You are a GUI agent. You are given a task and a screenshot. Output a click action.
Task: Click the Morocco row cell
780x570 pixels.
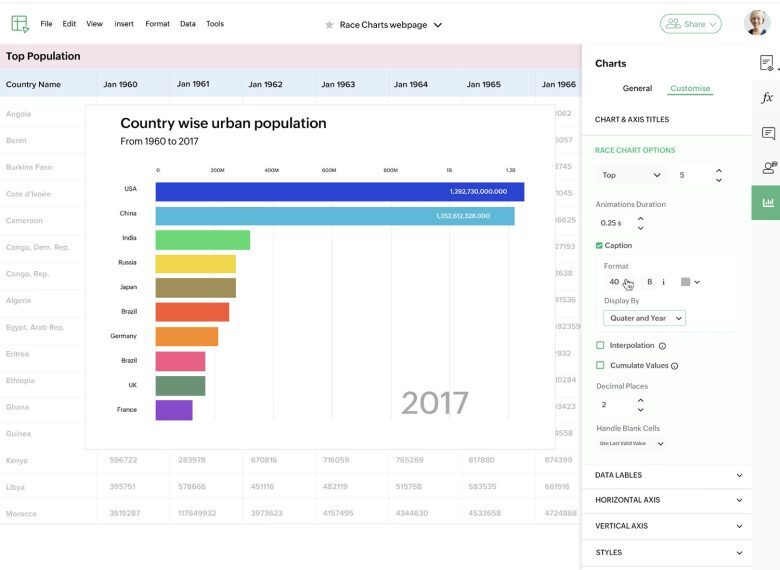pyautogui.click(x=48, y=513)
